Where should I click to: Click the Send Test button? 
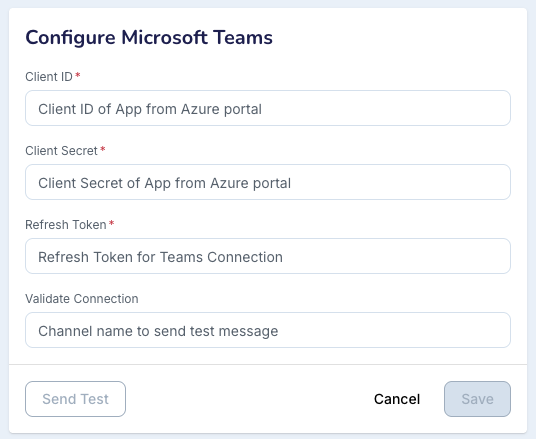pos(76,399)
